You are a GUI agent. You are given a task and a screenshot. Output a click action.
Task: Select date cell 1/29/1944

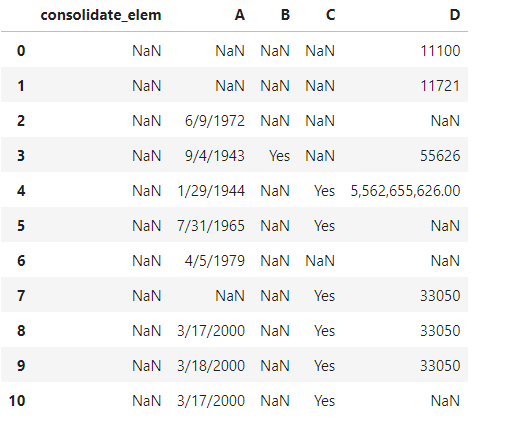click(x=211, y=191)
